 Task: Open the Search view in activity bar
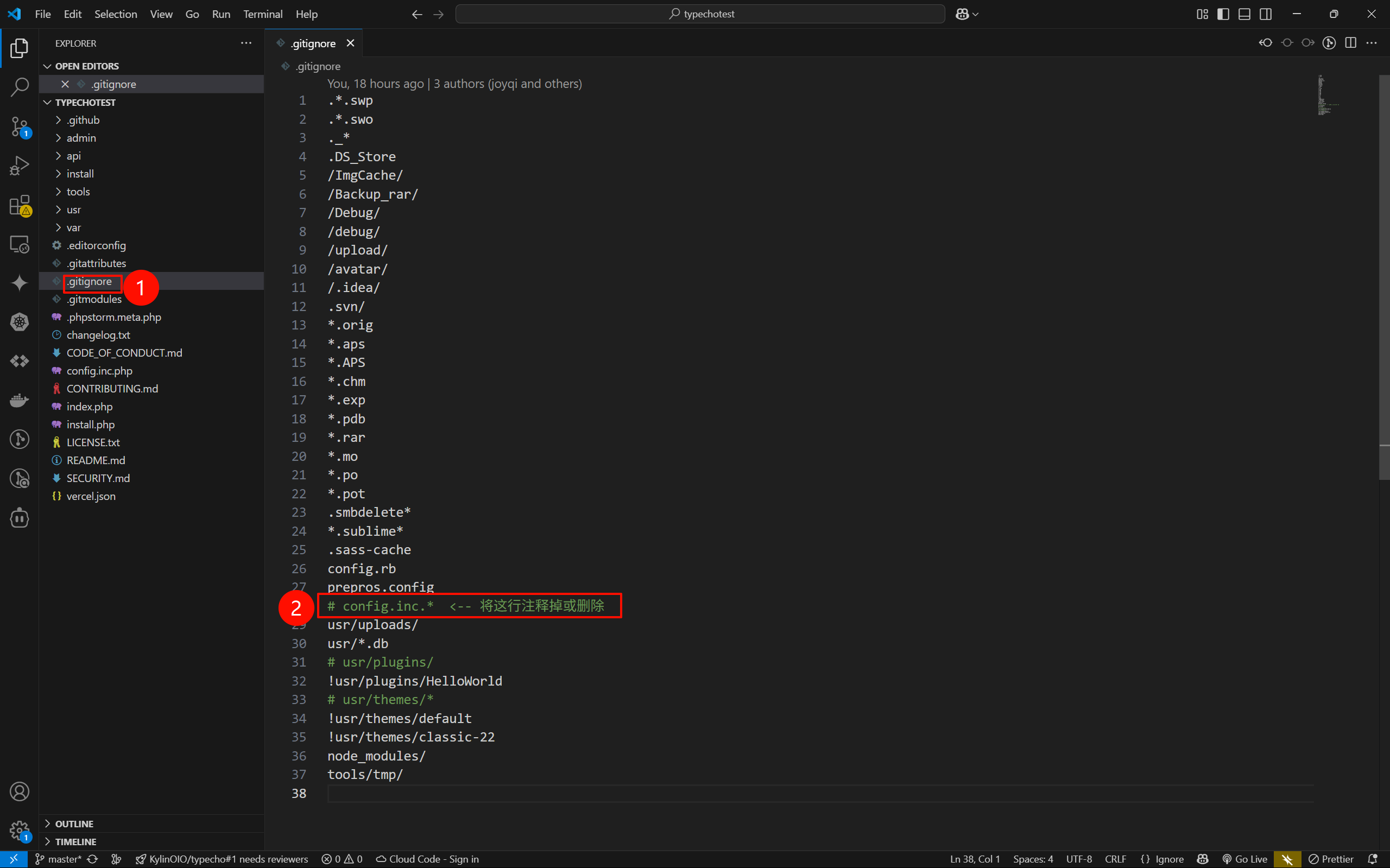point(20,87)
